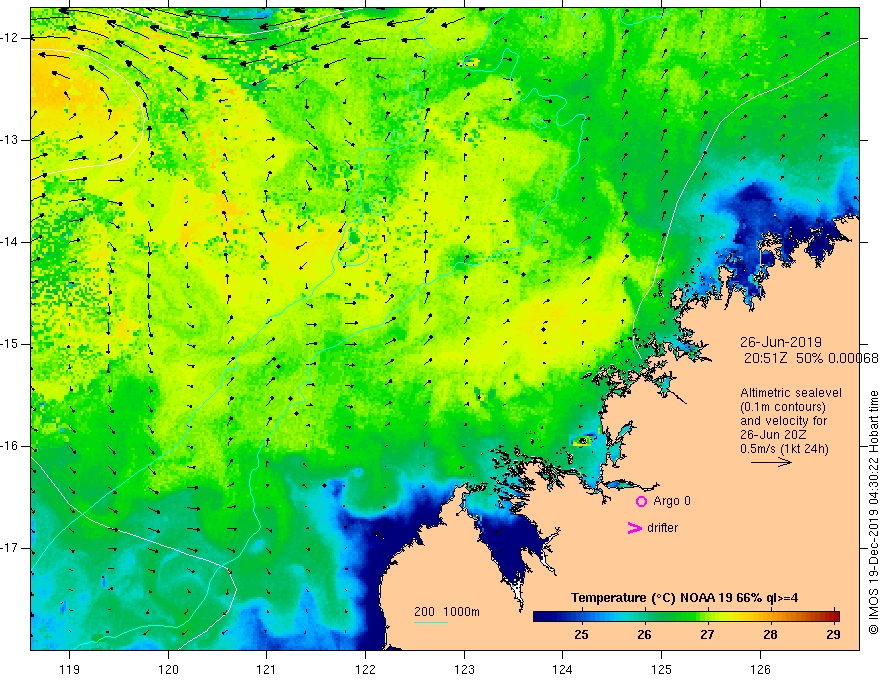Viewport: 880px width, 680px height.
Task: Click the dark red end of color bar near 29
Action: 834,617
